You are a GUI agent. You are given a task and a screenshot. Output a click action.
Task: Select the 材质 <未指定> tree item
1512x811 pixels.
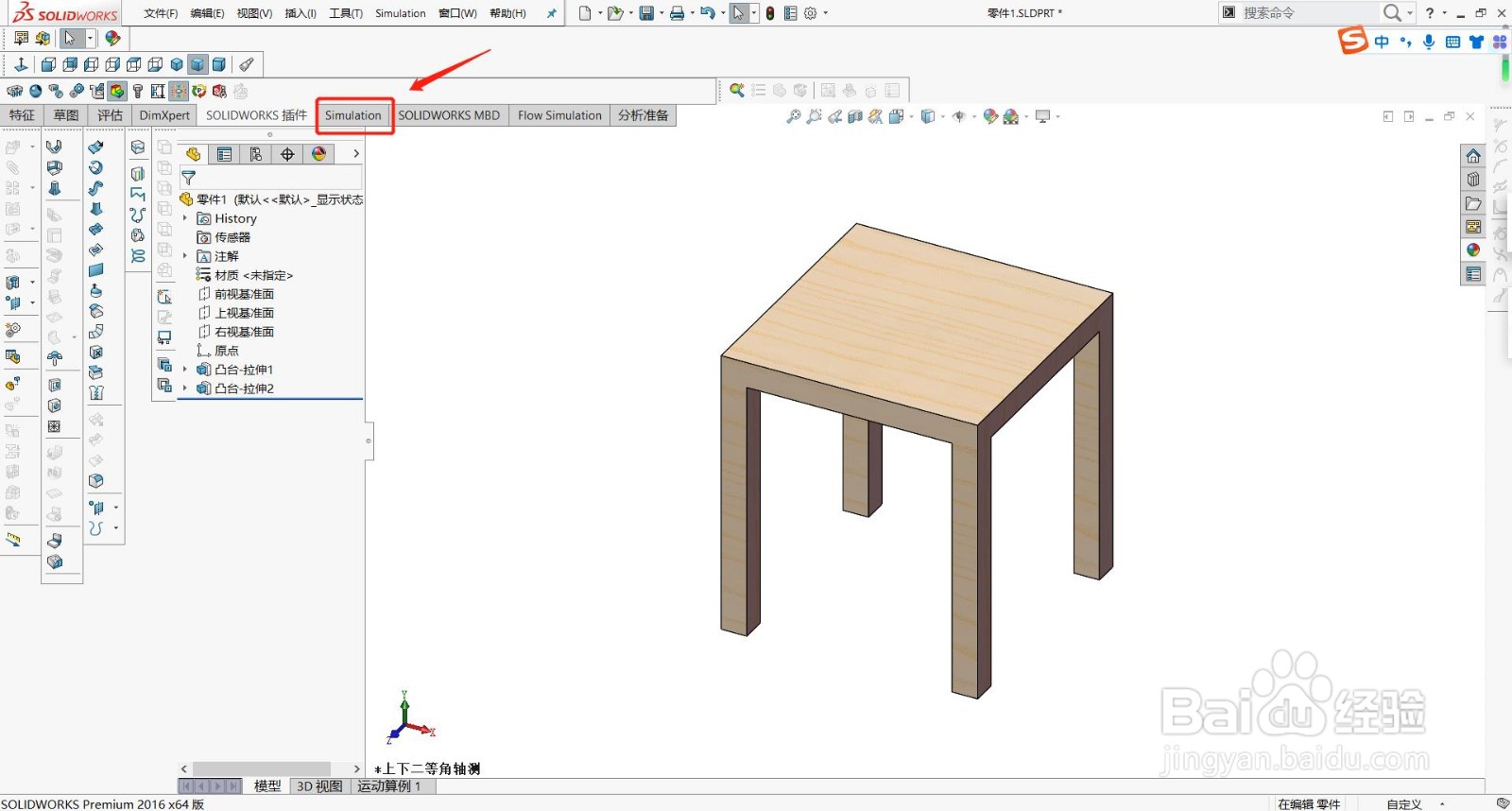pyautogui.click(x=245, y=275)
